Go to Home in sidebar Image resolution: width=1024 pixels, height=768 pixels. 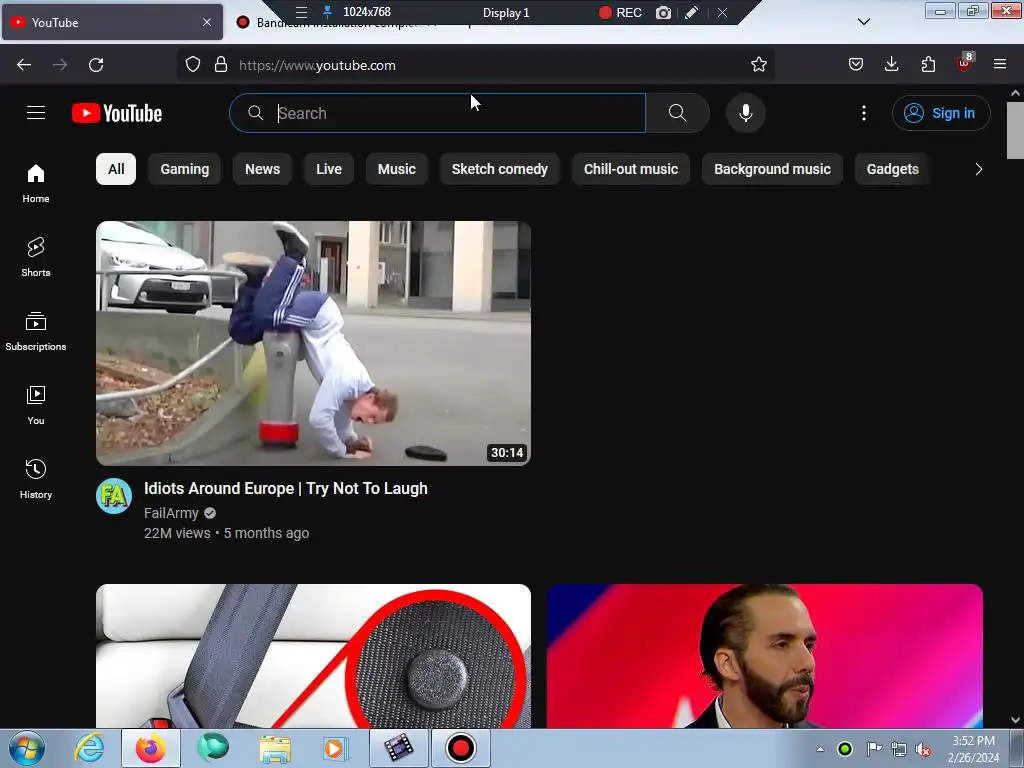[x=36, y=184]
